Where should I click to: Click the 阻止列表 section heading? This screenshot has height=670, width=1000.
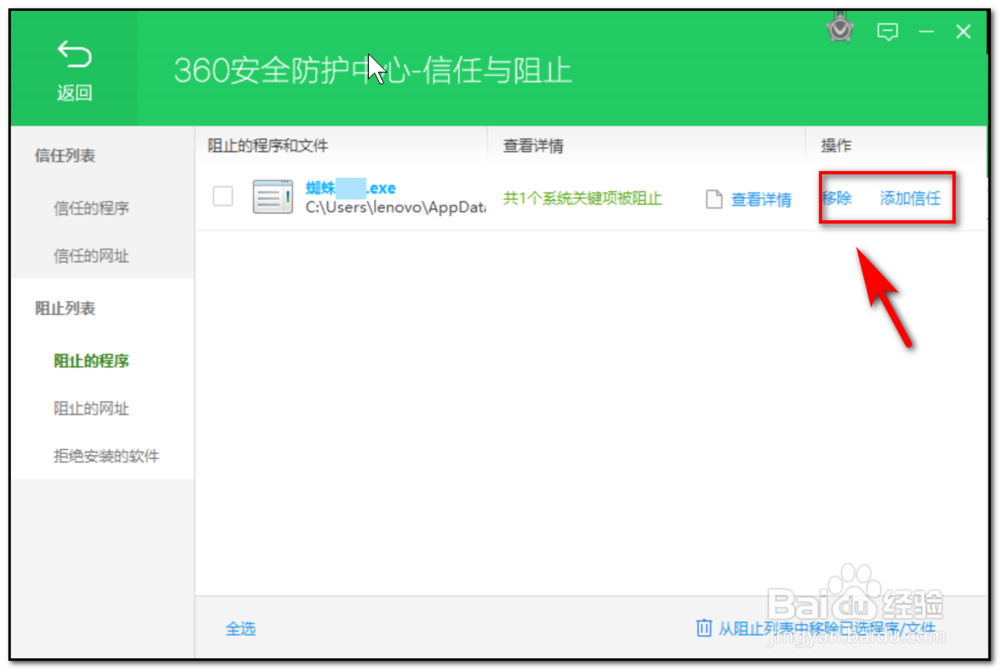pyautogui.click(x=64, y=309)
